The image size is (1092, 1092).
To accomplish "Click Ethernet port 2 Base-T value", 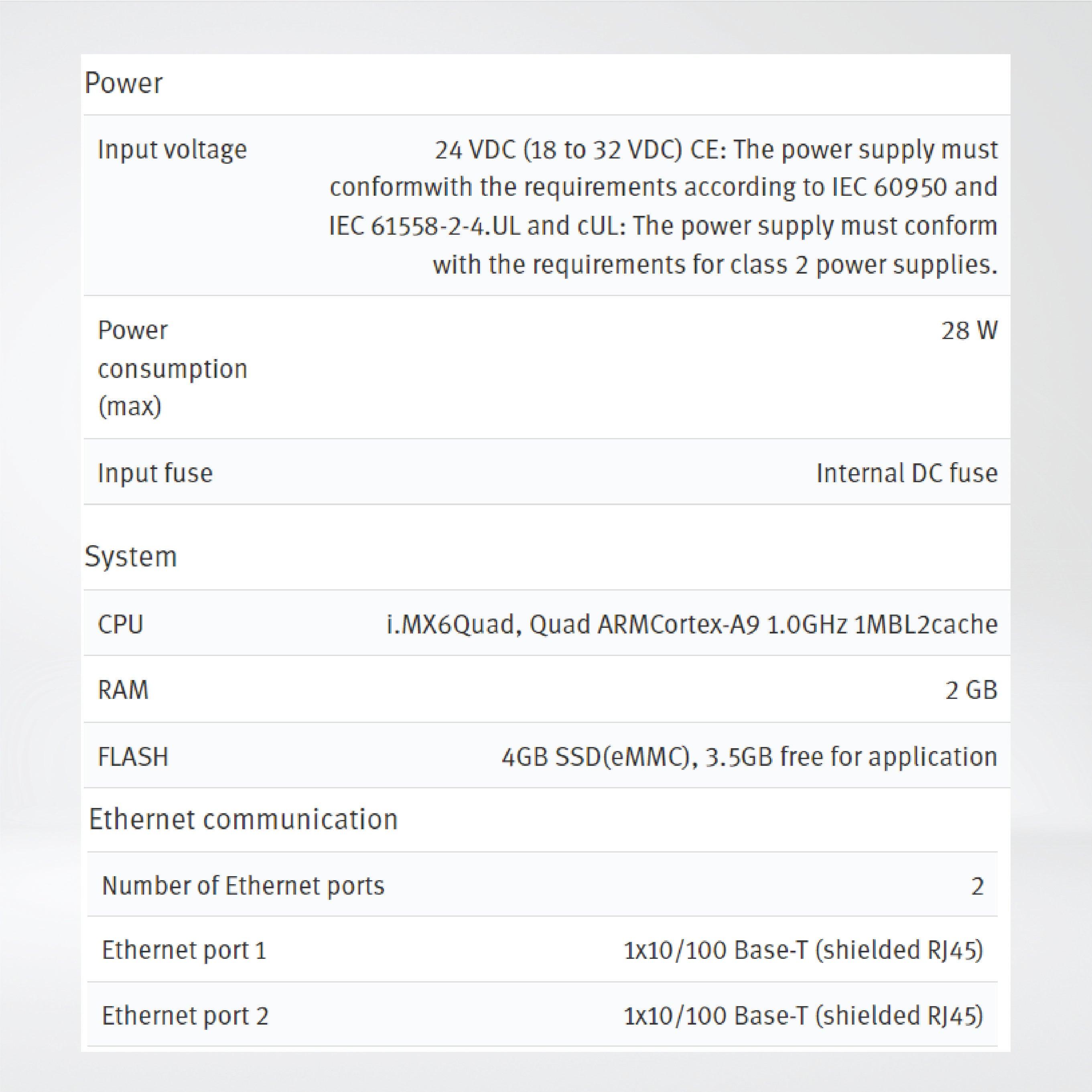I will point(803,1016).
